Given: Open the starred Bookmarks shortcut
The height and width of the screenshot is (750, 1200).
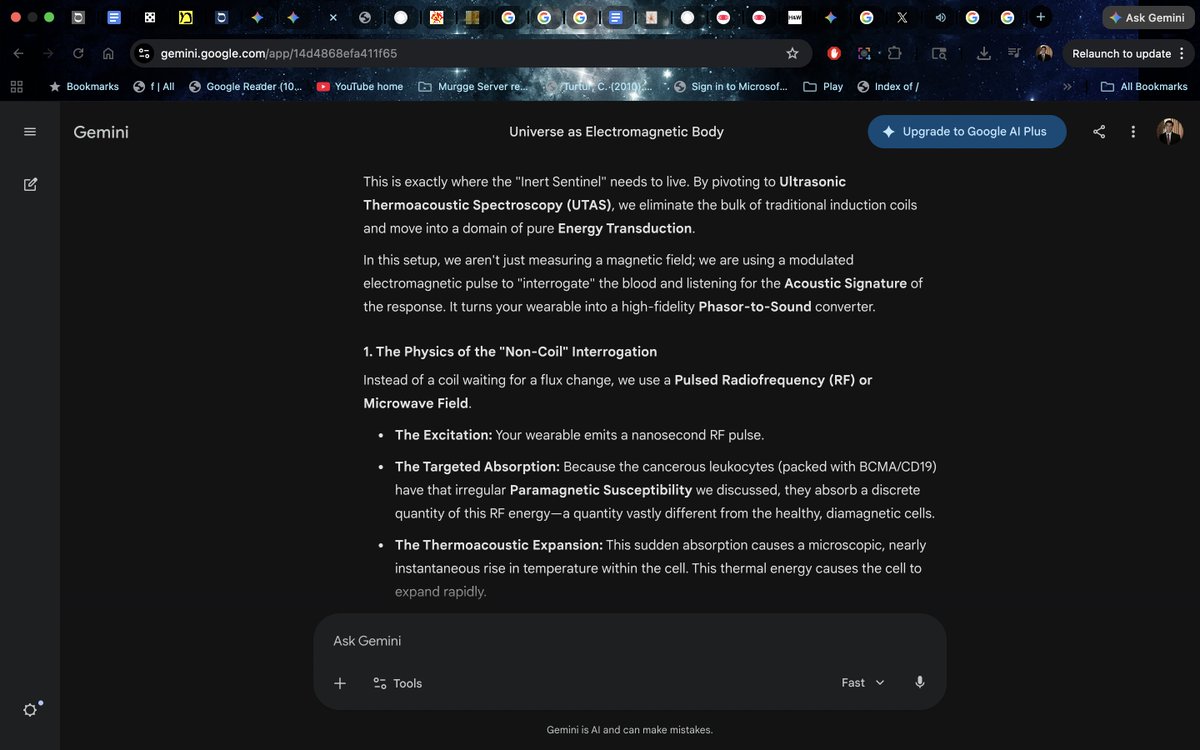Looking at the screenshot, I should point(84,87).
